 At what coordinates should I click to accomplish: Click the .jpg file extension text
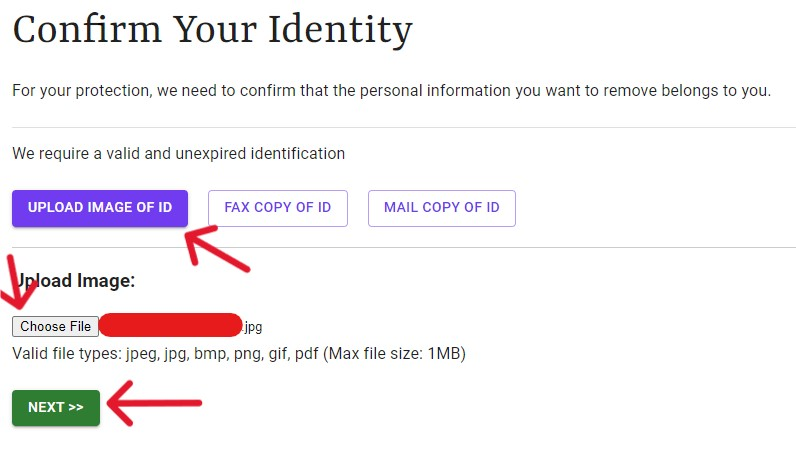[x=252, y=327]
